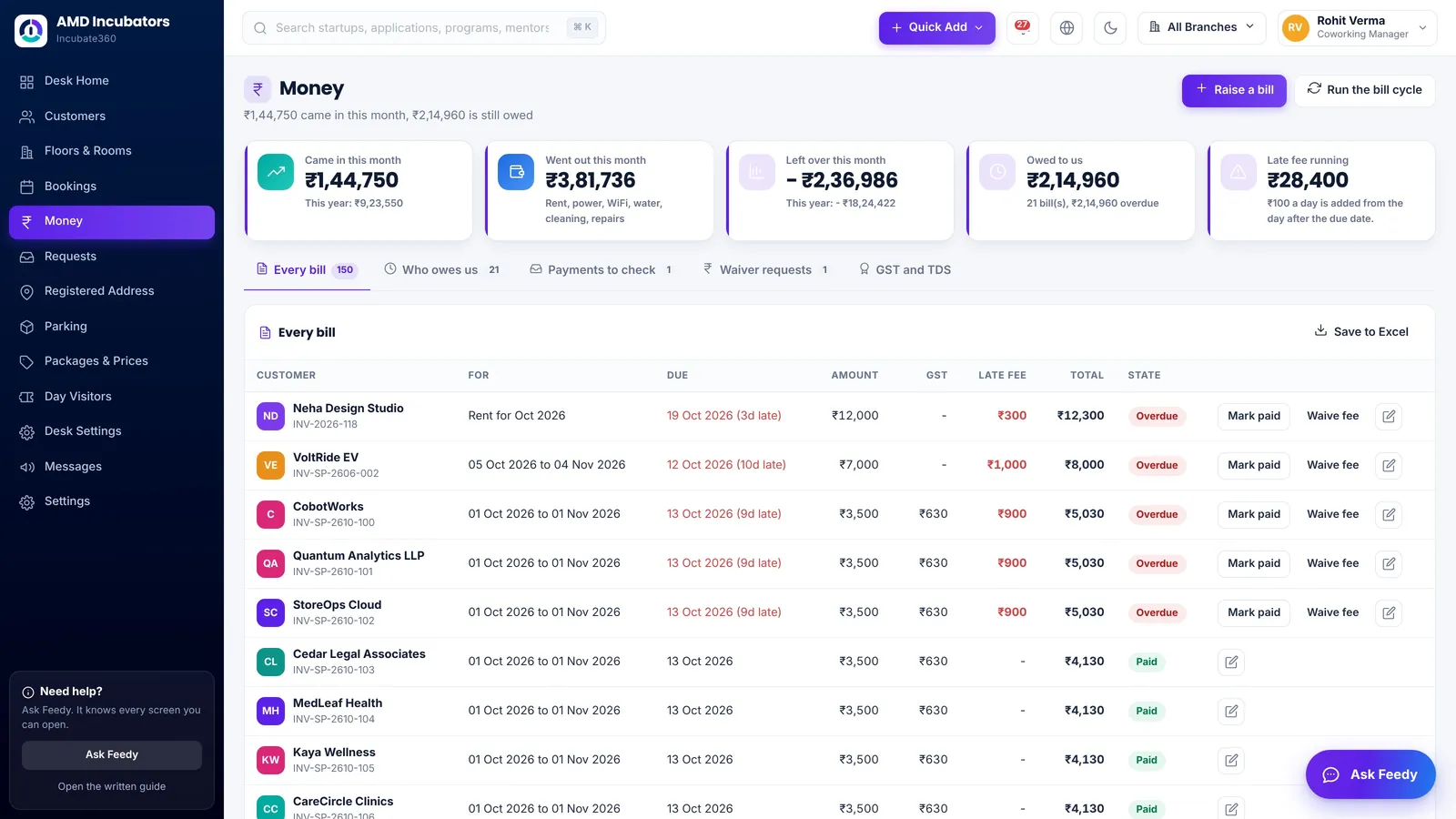Select the Every bill tab

pyautogui.click(x=307, y=270)
